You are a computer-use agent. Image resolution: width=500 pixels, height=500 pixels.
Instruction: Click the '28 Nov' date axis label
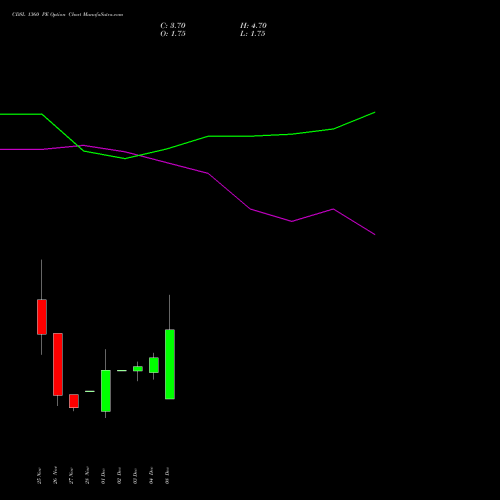coord(87,476)
